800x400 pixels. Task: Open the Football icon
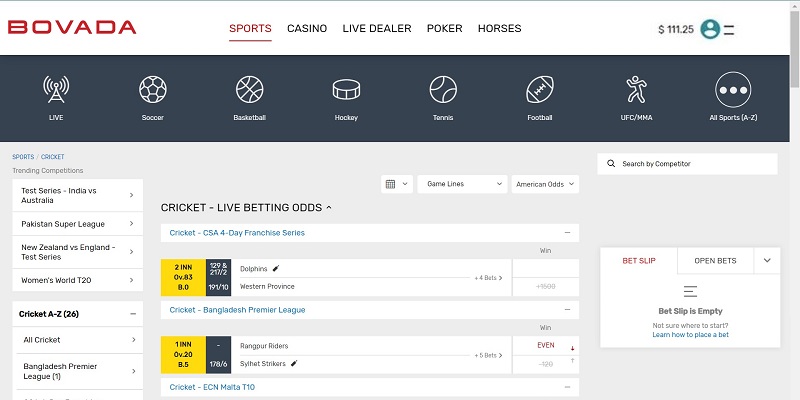point(540,89)
